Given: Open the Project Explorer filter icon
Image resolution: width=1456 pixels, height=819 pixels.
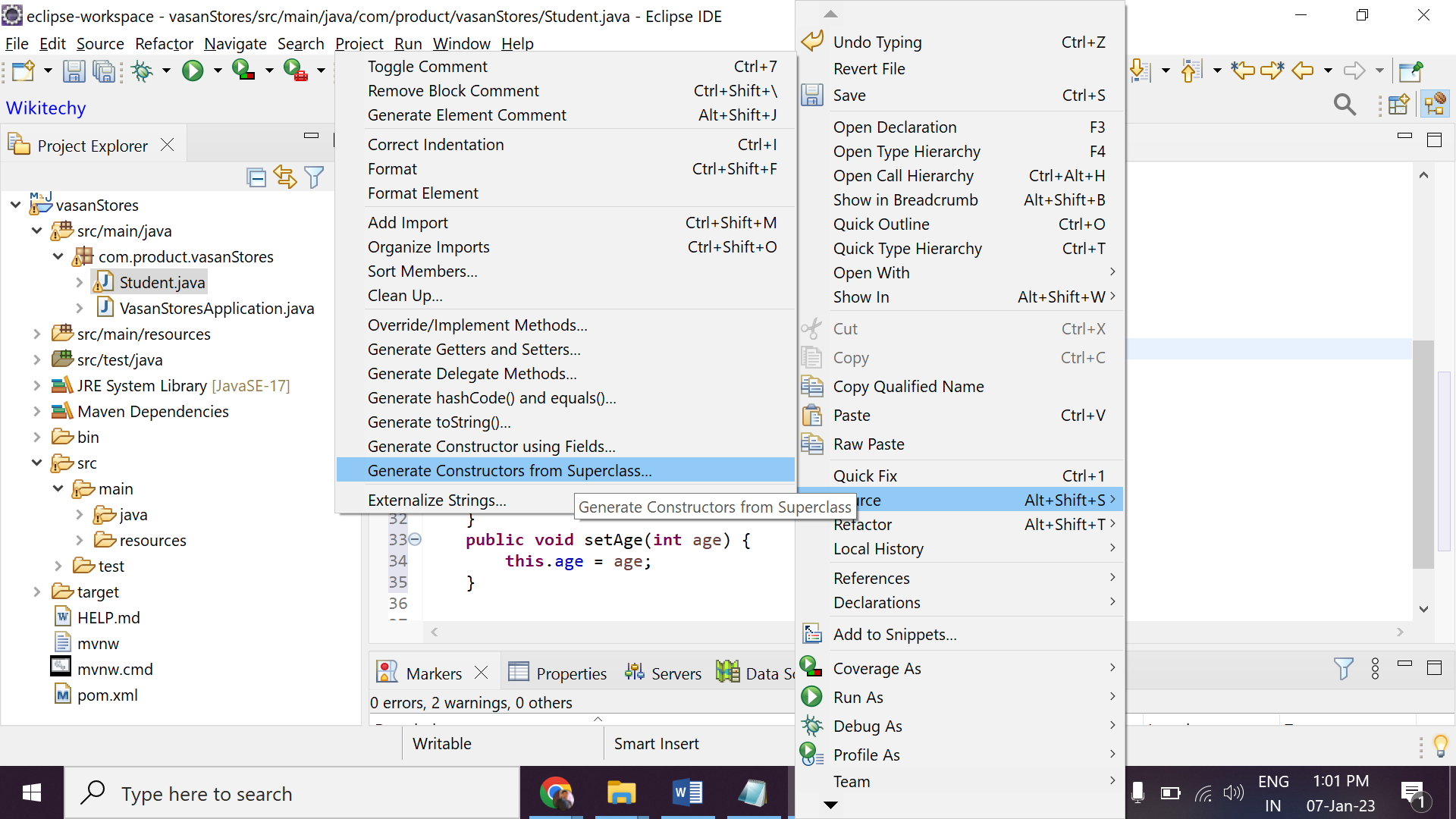Looking at the screenshot, I should click(314, 177).
